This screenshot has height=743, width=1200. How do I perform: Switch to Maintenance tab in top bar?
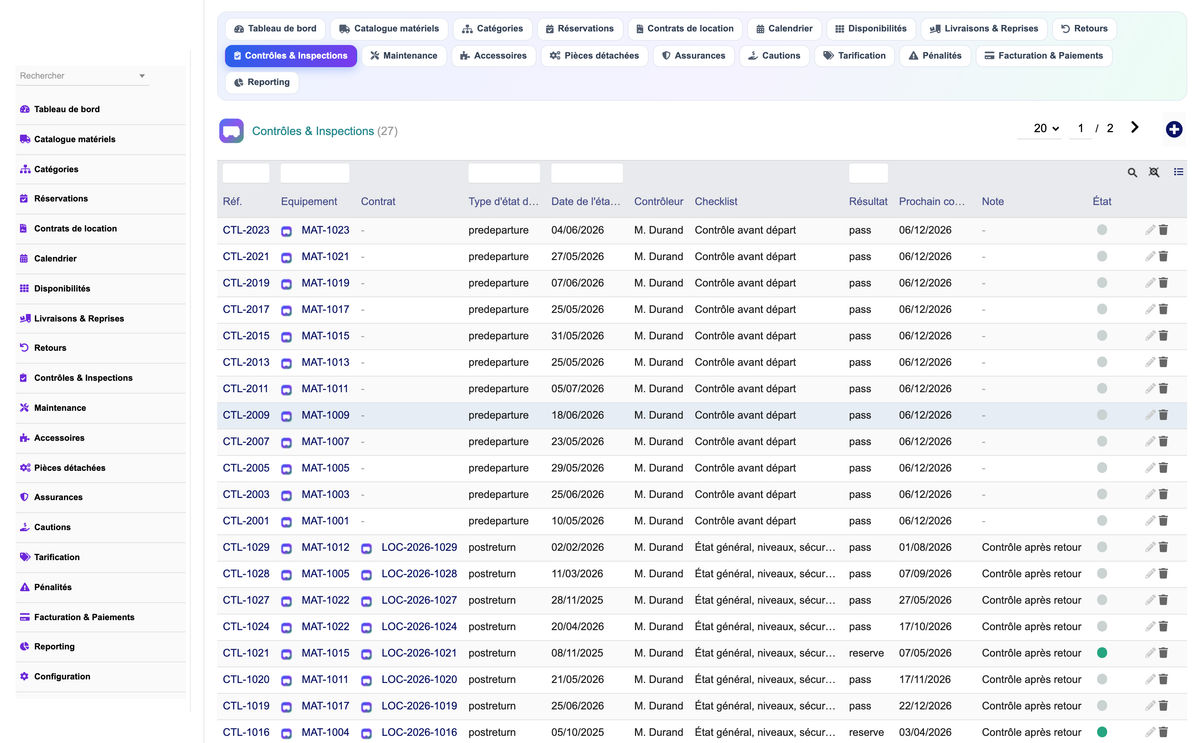[403, 56]
